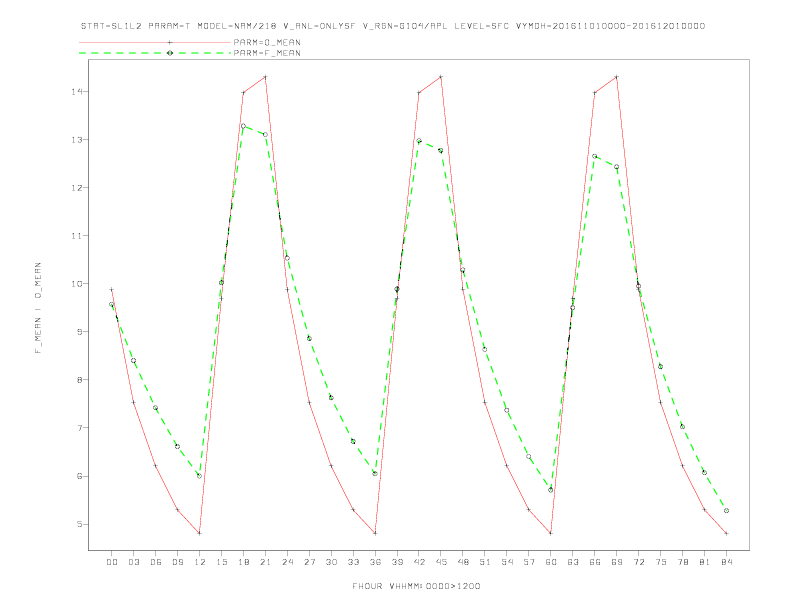Click x-axis tick label 51
792x612 pixels.
485,562
